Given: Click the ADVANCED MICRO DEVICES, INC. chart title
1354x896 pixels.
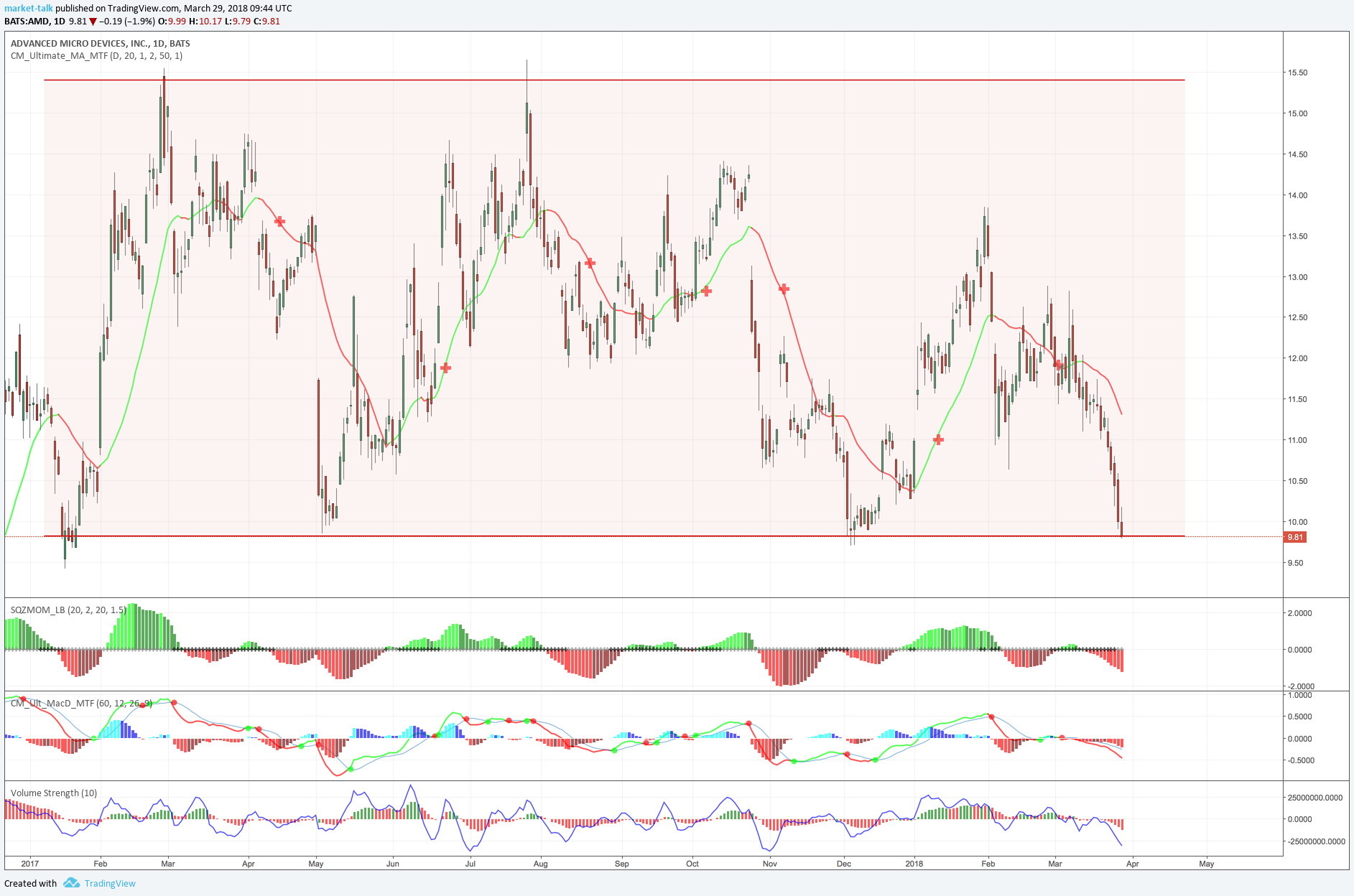Looking at the screenshot, I should [100, 43].
